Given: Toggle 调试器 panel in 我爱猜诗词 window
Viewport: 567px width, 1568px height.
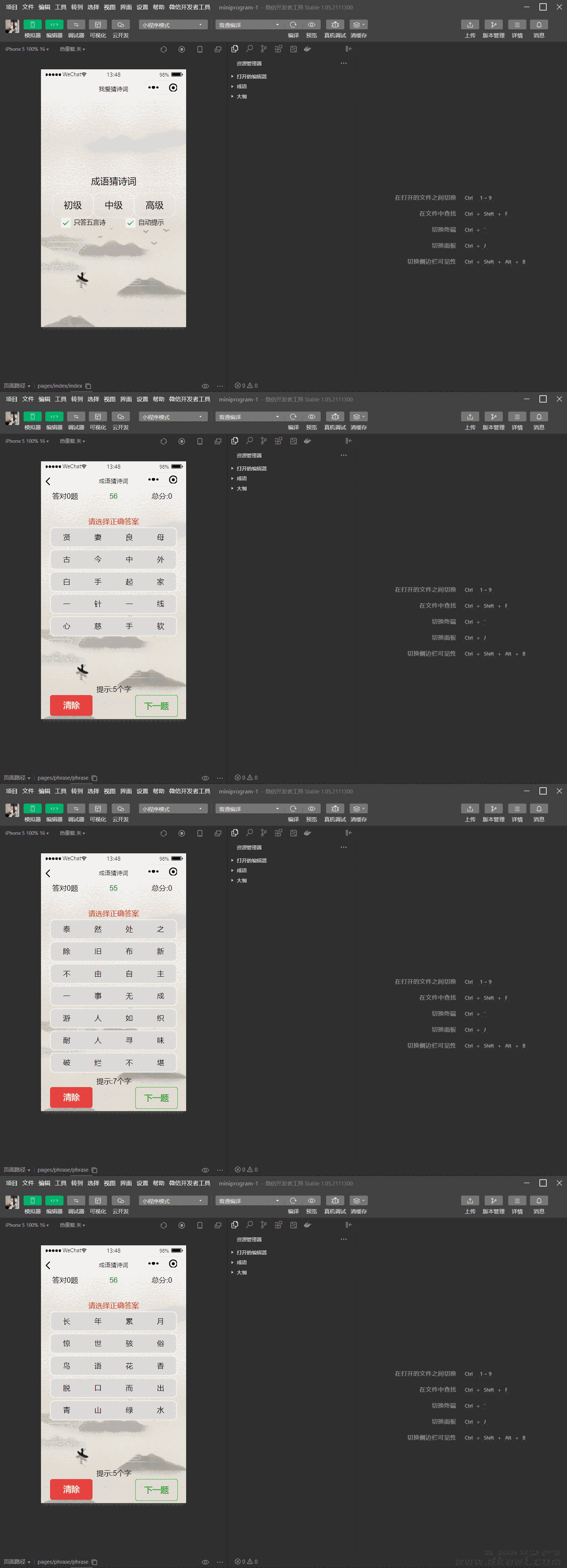Looking at the screenshot, I should click(76, 25).
